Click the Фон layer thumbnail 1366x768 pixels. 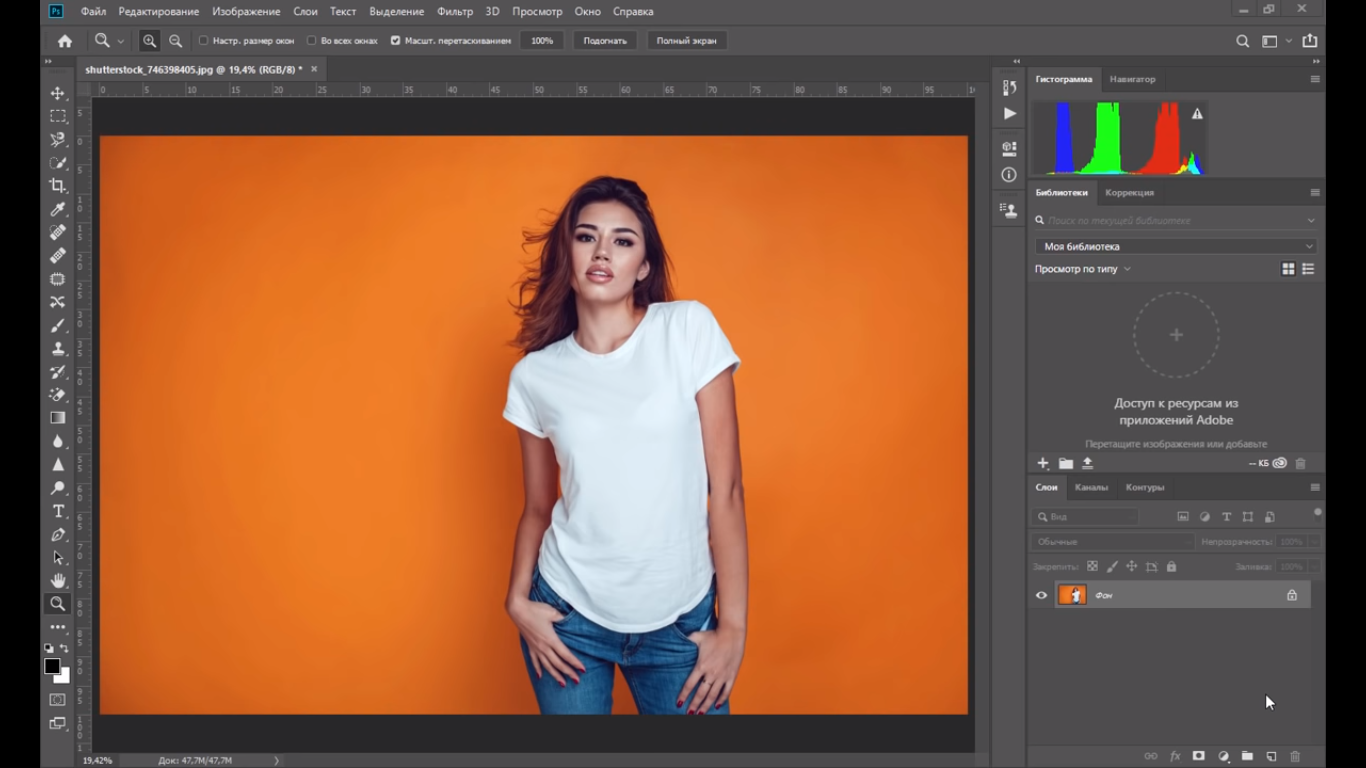point(1072,595)
